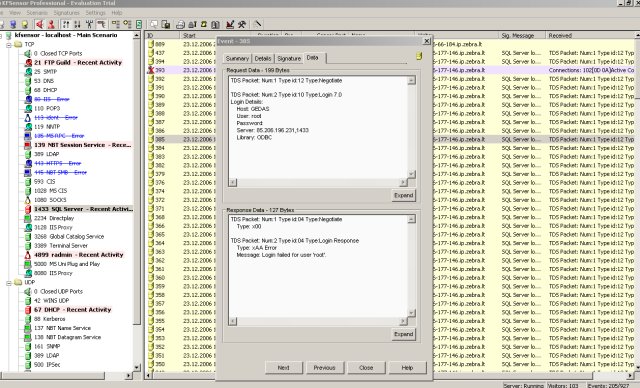Click the red icon beside 21 FTP Guild
This screenshot has width=640, height=388.
tap(28, 63)
